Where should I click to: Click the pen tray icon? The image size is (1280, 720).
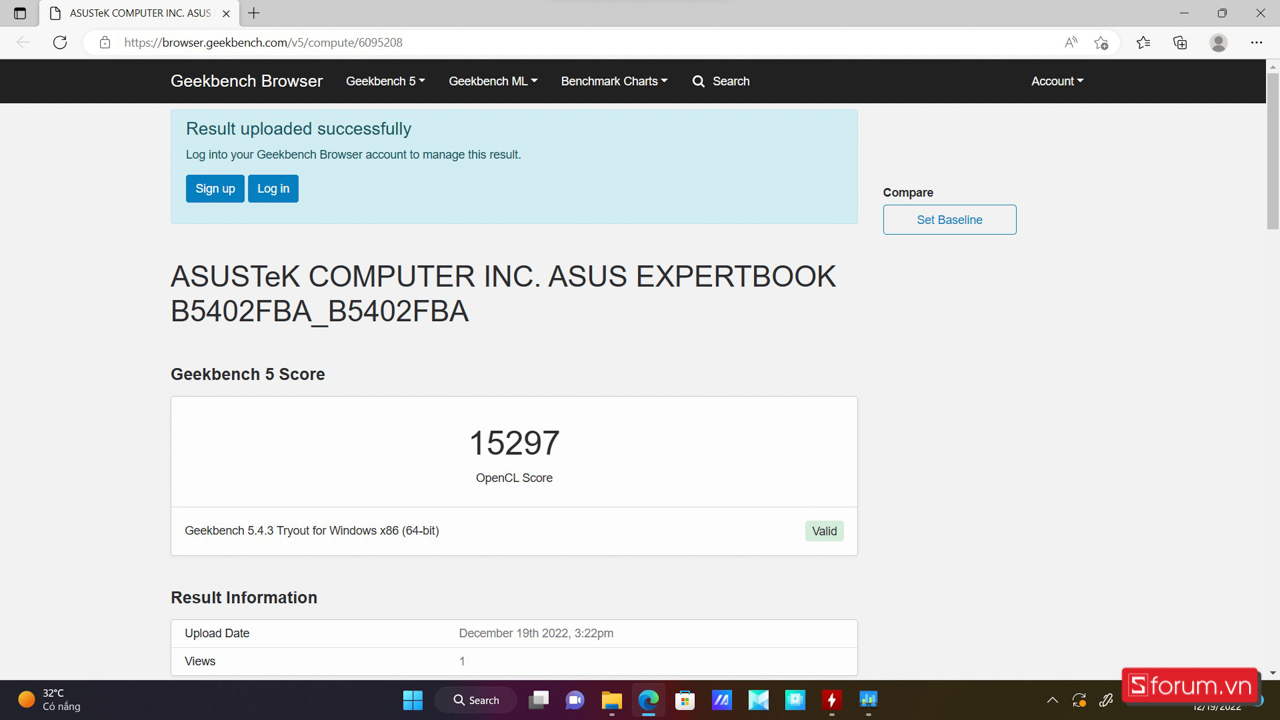point(1106,700)
